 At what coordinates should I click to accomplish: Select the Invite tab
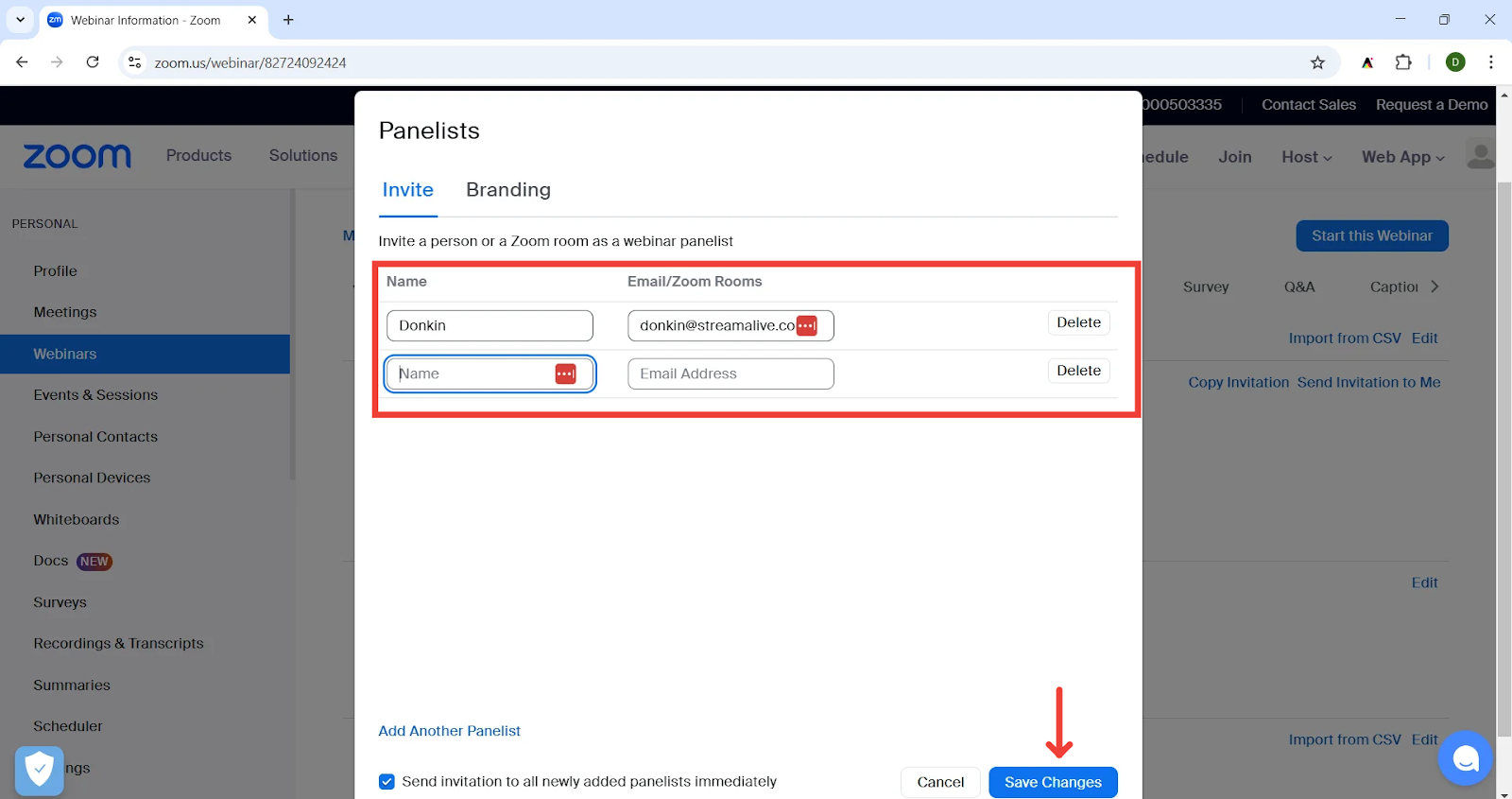pyautogui.click(x=407, y=189)
